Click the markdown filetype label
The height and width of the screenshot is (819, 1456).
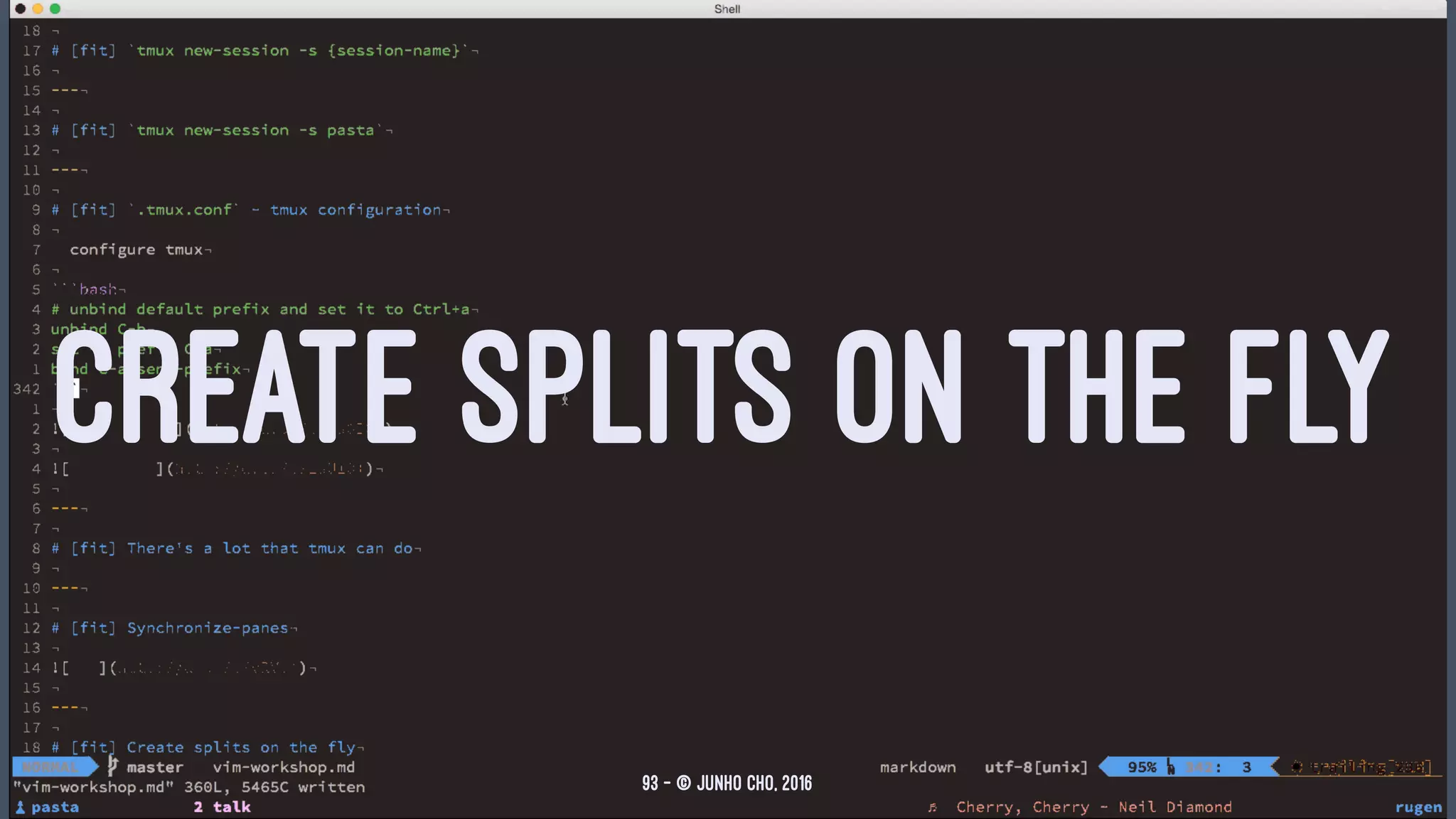click(917, 767)
